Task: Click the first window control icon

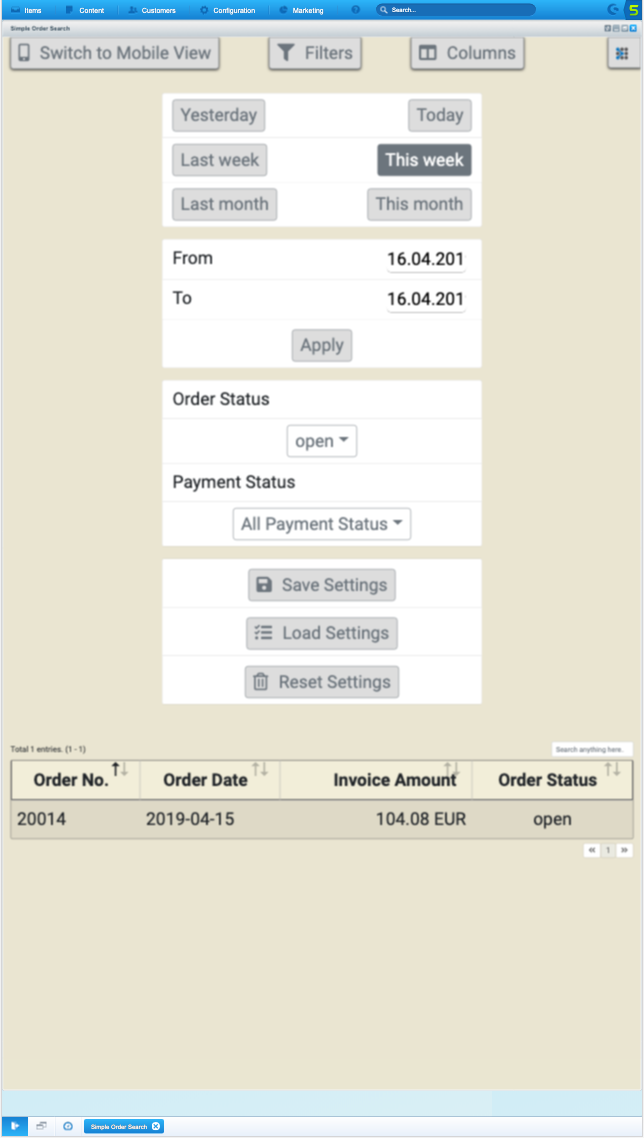Action: (608, 28)
